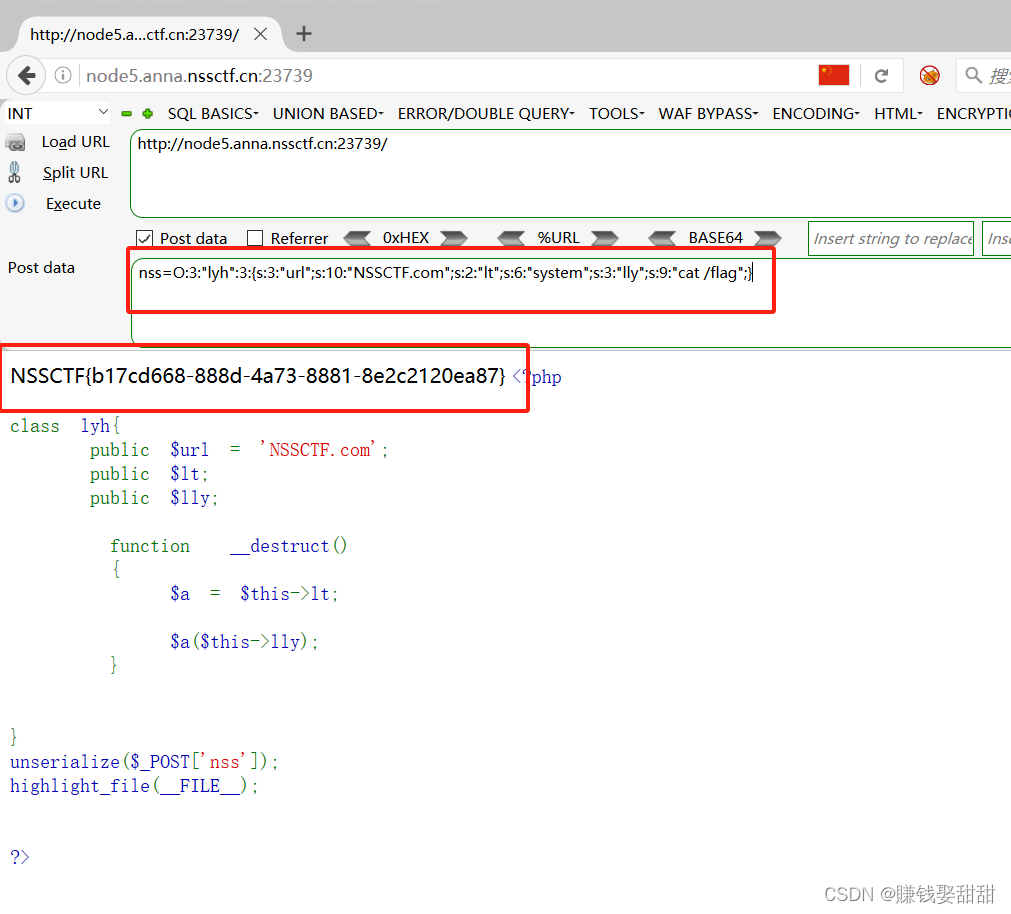This screenshot has height=914, width=1011.
Task: Click the '$a($this->lly);' code line
Action: 244,642
